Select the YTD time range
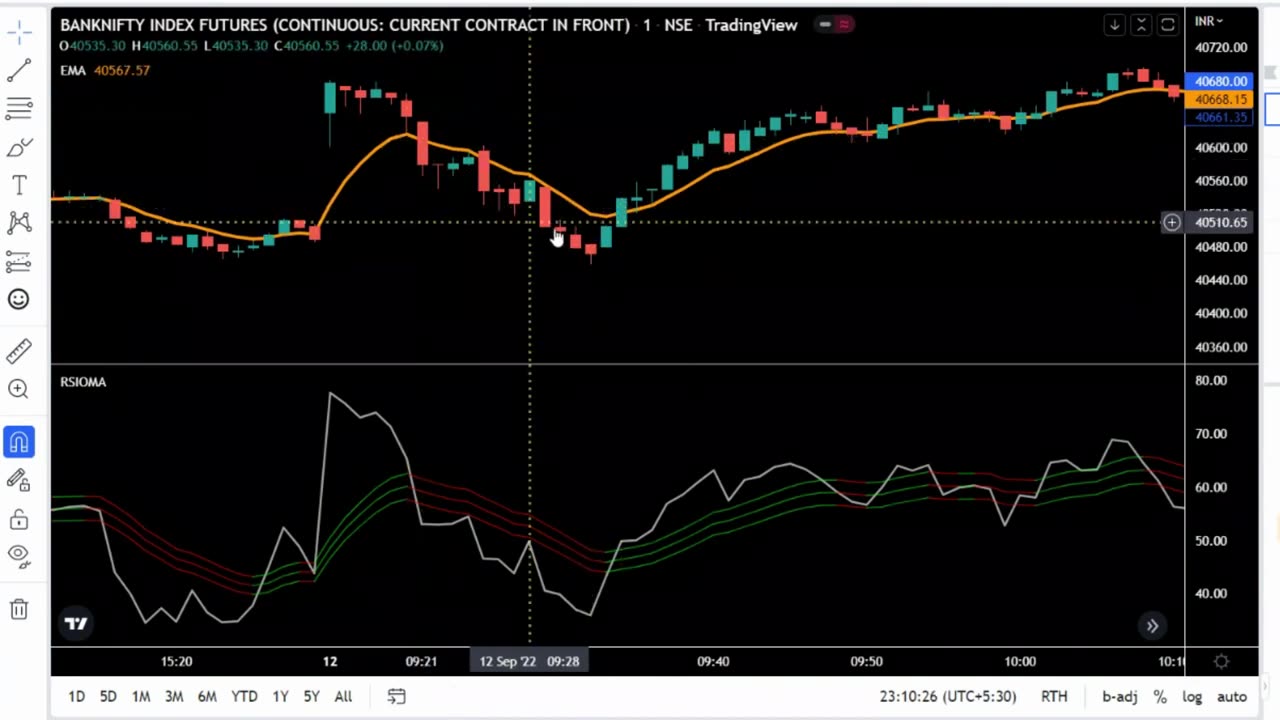The image size is (1280, 720). coord(244,696)
